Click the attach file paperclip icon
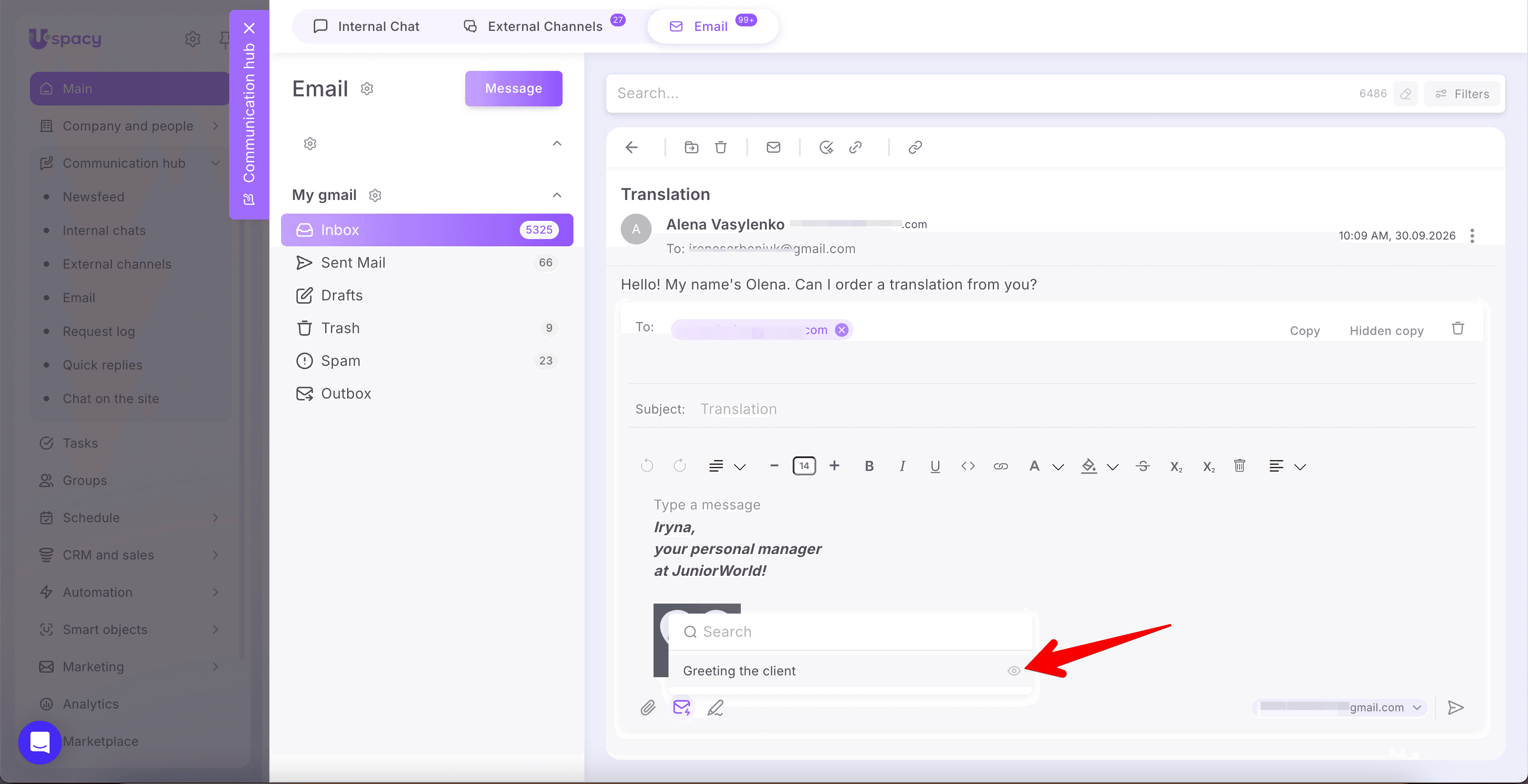The height and width of the screenshot is (784, 1528). 648,707
